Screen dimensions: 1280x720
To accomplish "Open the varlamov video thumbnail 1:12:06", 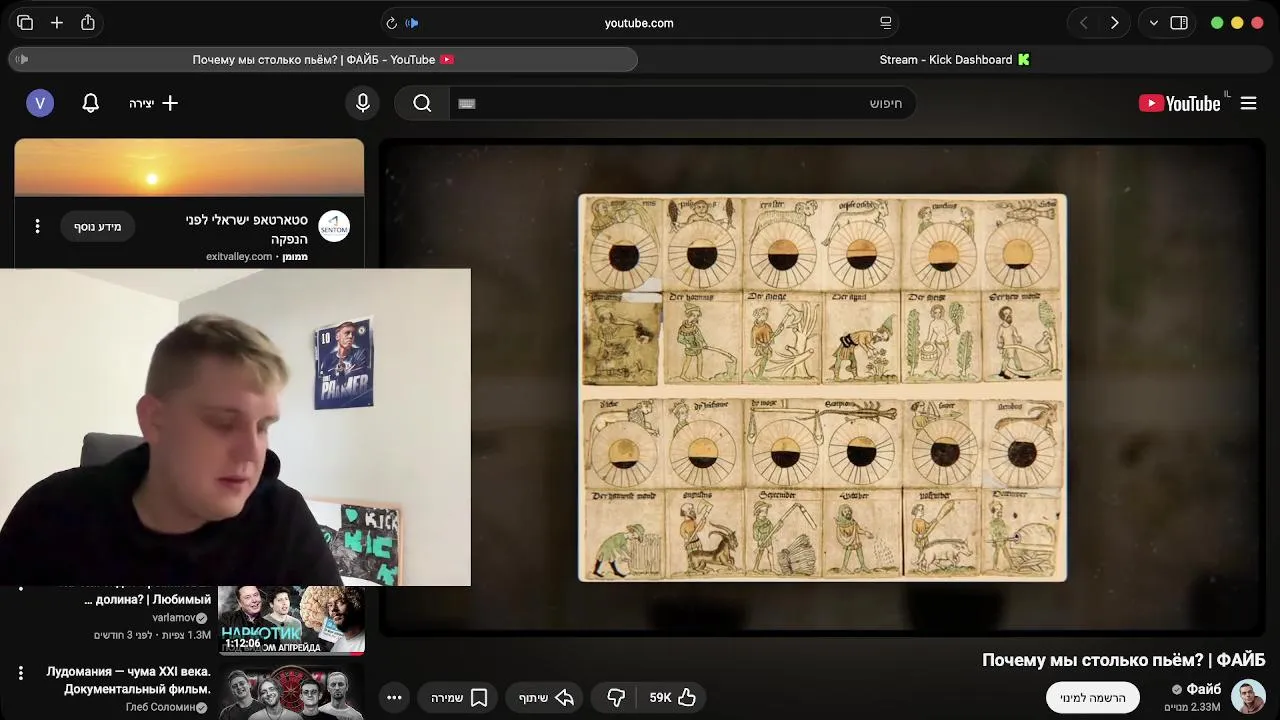I will coord(291,620).
